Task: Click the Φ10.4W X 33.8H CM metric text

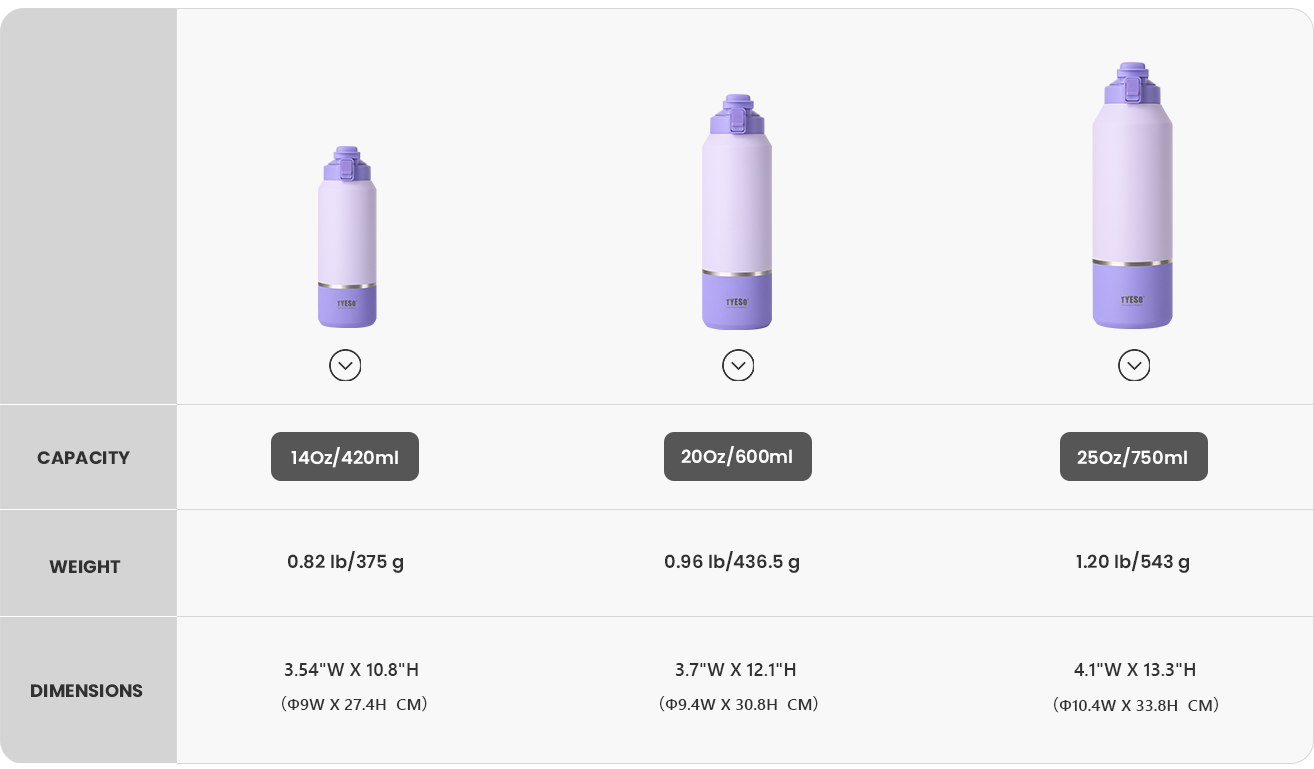Action: [1136, 705]
